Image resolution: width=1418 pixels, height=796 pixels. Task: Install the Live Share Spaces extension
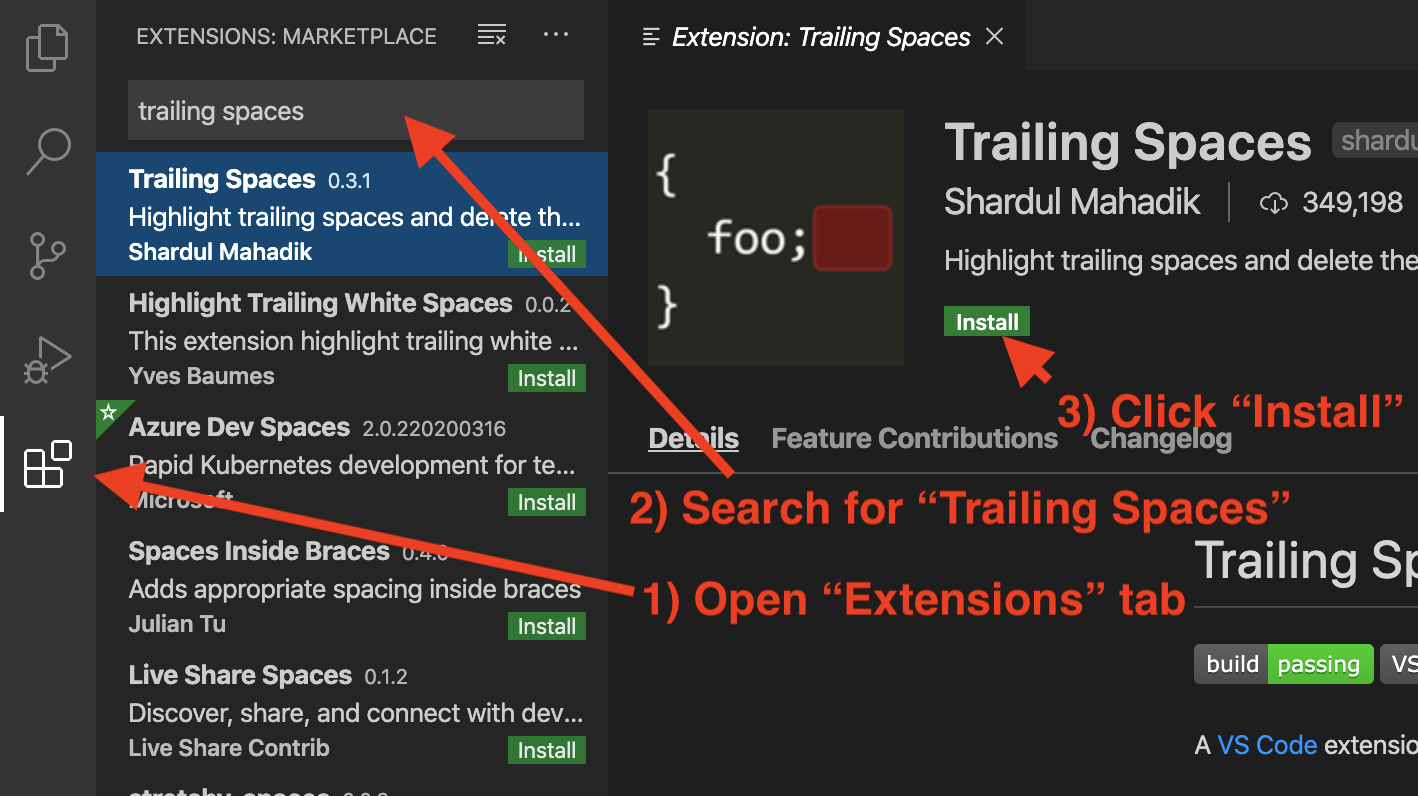pyautogui.click(x=546, y=750)
